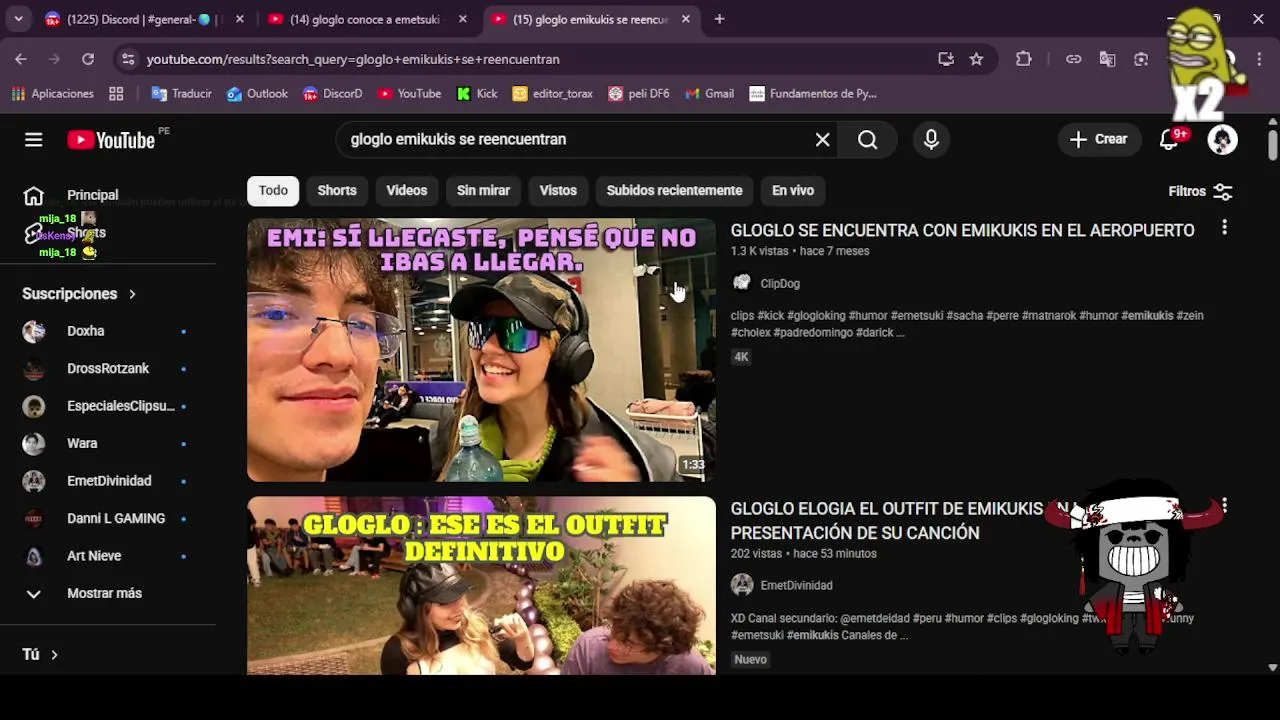This screenshot has height=720, width=1280.
Task: Open site information icon in address bar
Action: [x=128, y=59]
